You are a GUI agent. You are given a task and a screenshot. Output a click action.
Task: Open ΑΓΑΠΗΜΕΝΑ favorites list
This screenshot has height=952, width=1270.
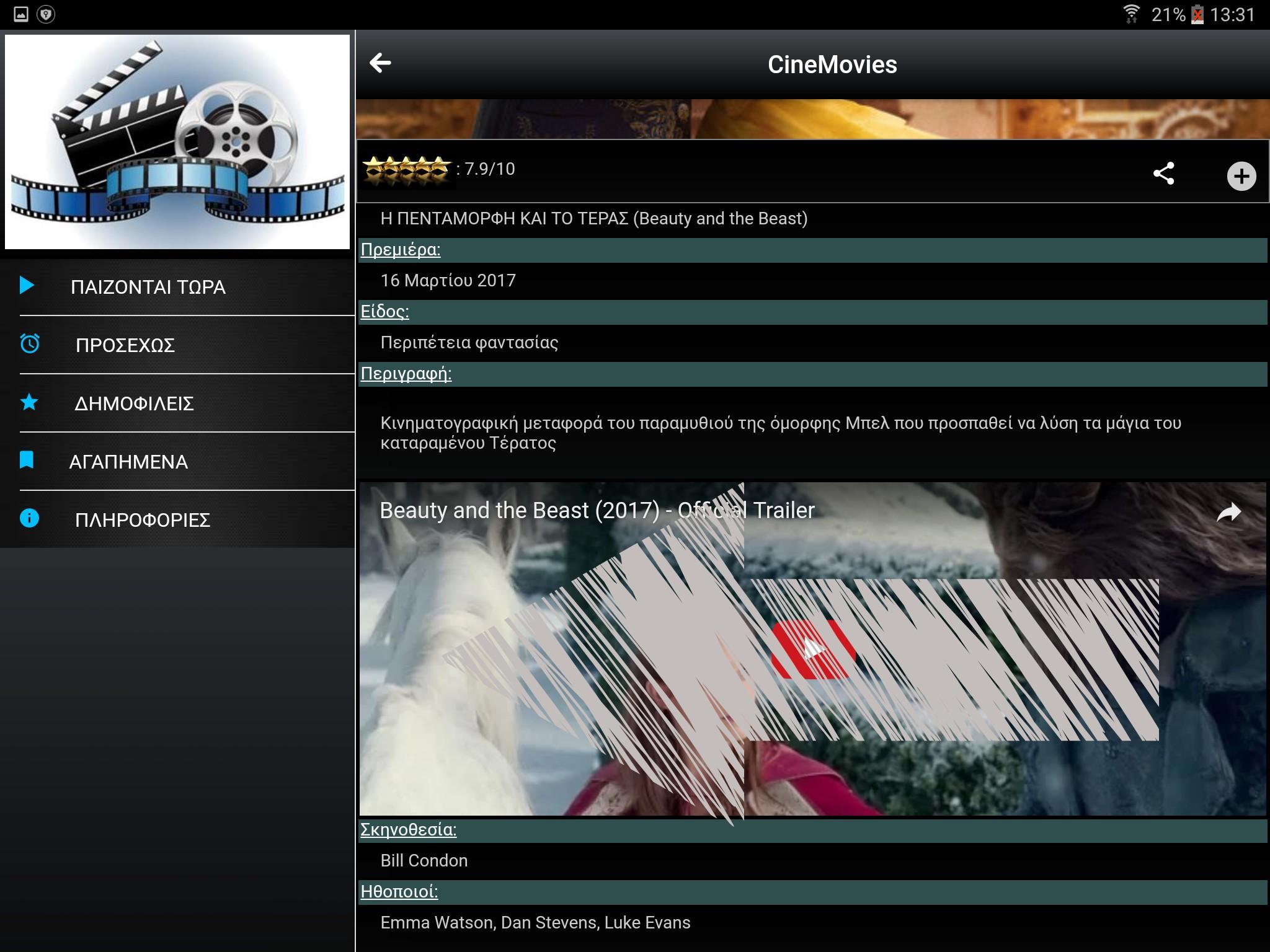[128, 462]
